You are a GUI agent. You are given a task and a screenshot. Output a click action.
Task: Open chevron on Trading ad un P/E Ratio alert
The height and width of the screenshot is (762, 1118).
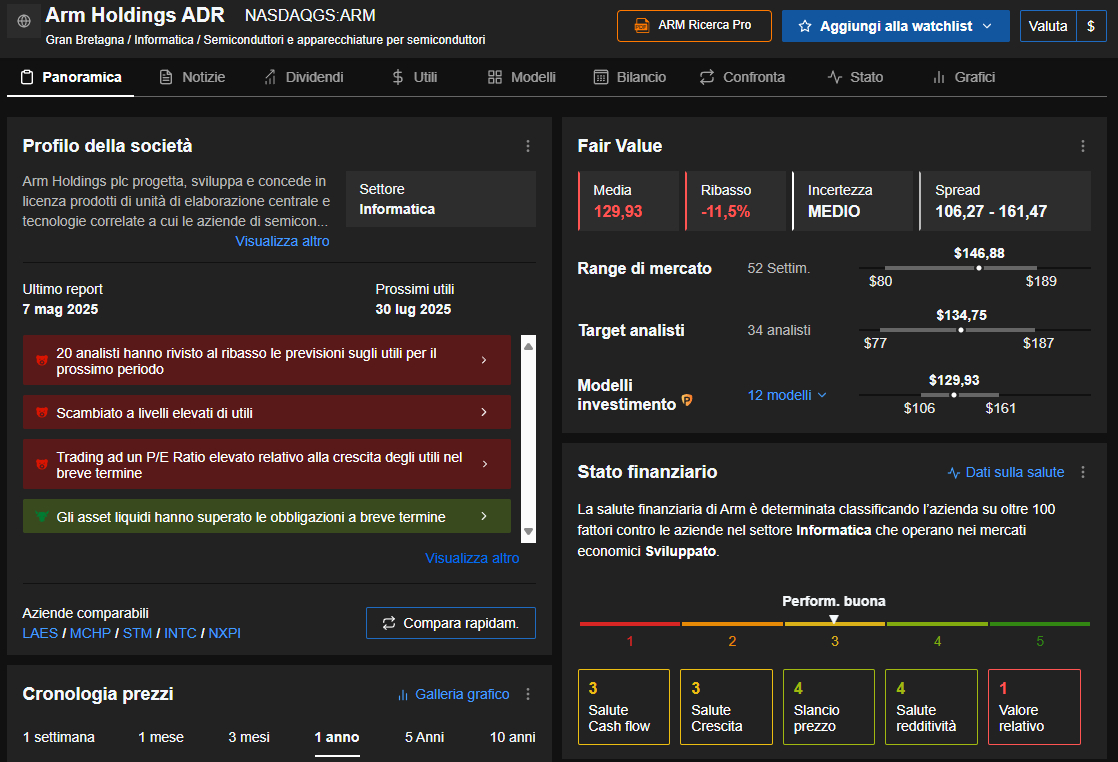click(484, 465)
